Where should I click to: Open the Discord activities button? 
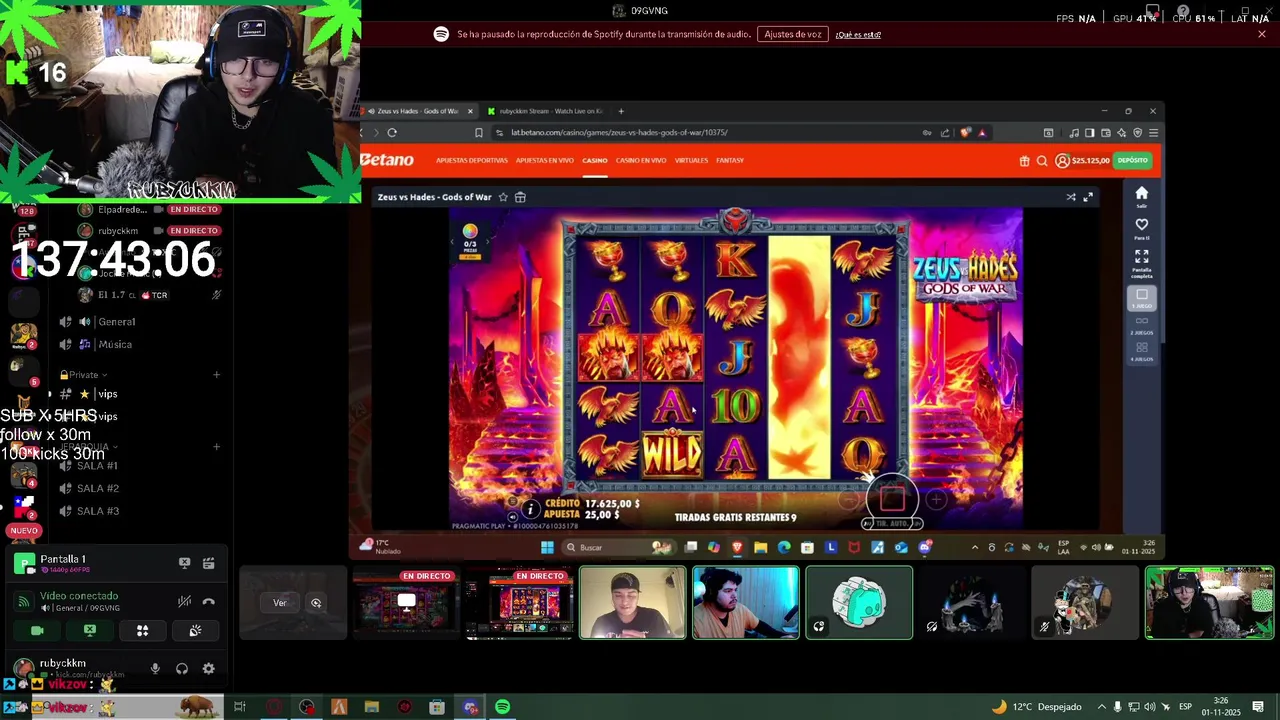(142, 630)
